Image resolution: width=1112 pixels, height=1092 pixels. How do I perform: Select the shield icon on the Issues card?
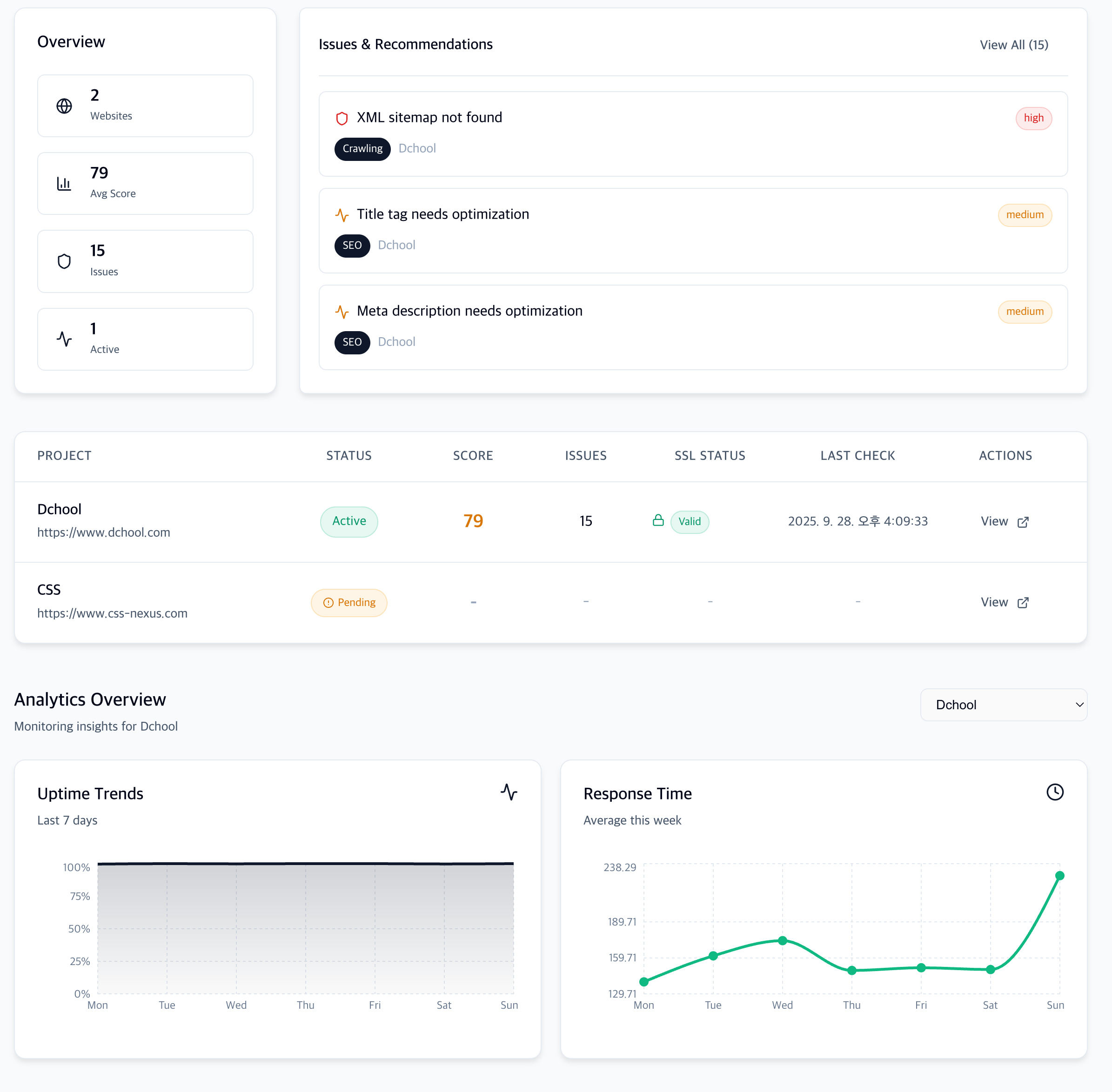pyautogui.click(x=64, y=261)
